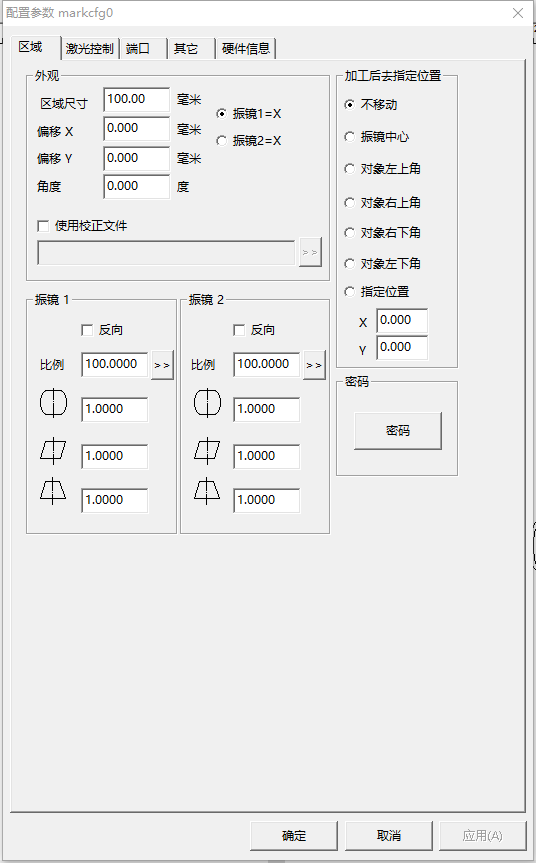Click the >> button next to 振镜 2 比例

pyautogui.click(x=314, y=365)
